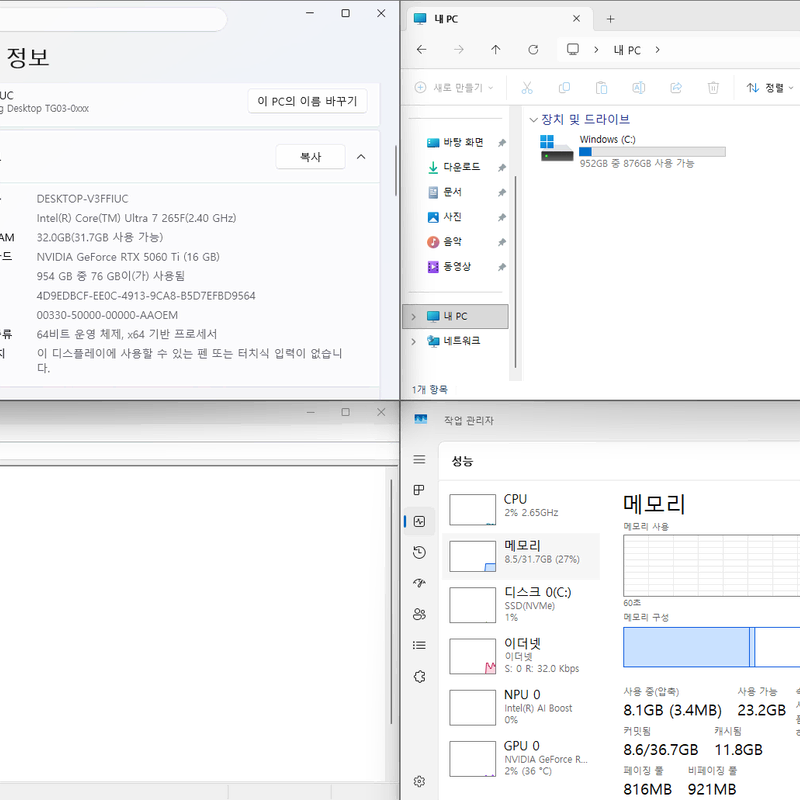Click the Explorer back arrow
Viewport: 800px width, 800px height.
pos(421,49)
